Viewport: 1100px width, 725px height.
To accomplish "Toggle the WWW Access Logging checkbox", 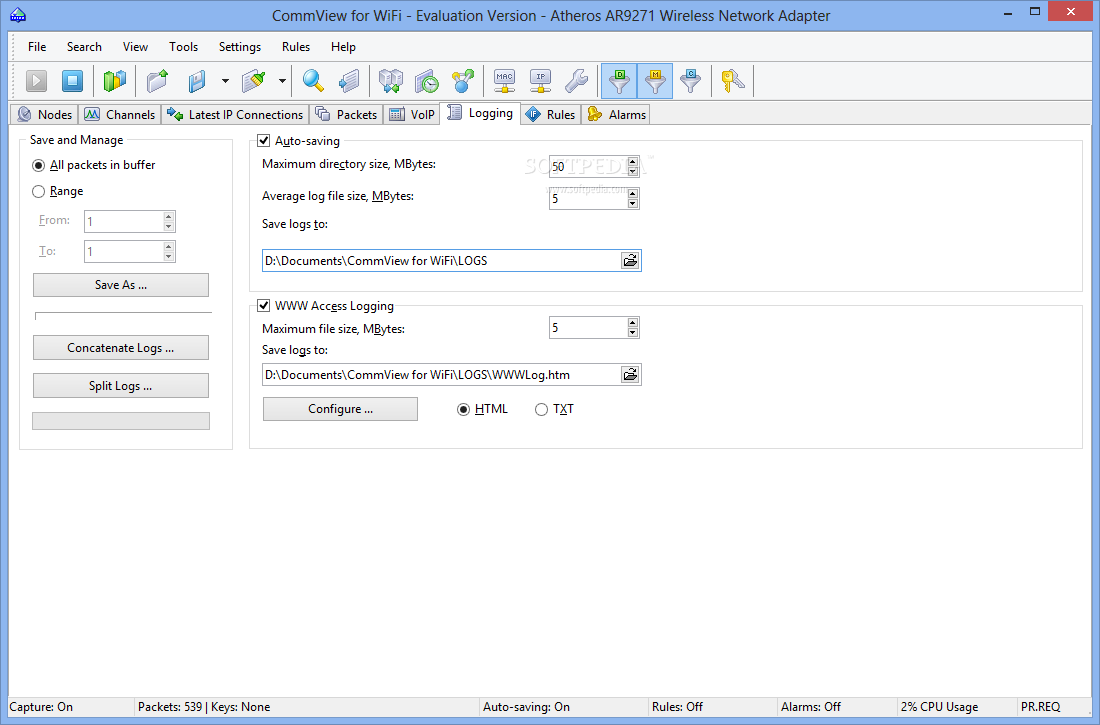I will (x=264, y=305).
